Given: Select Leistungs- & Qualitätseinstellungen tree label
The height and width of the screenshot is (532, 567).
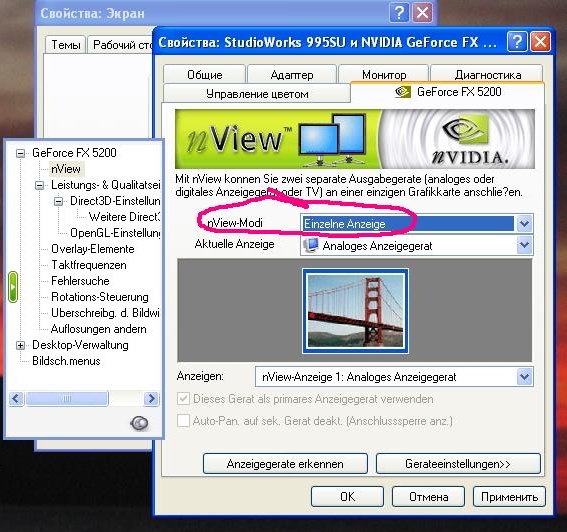Looking at the screenshot, I should click(x=106, y=185).
